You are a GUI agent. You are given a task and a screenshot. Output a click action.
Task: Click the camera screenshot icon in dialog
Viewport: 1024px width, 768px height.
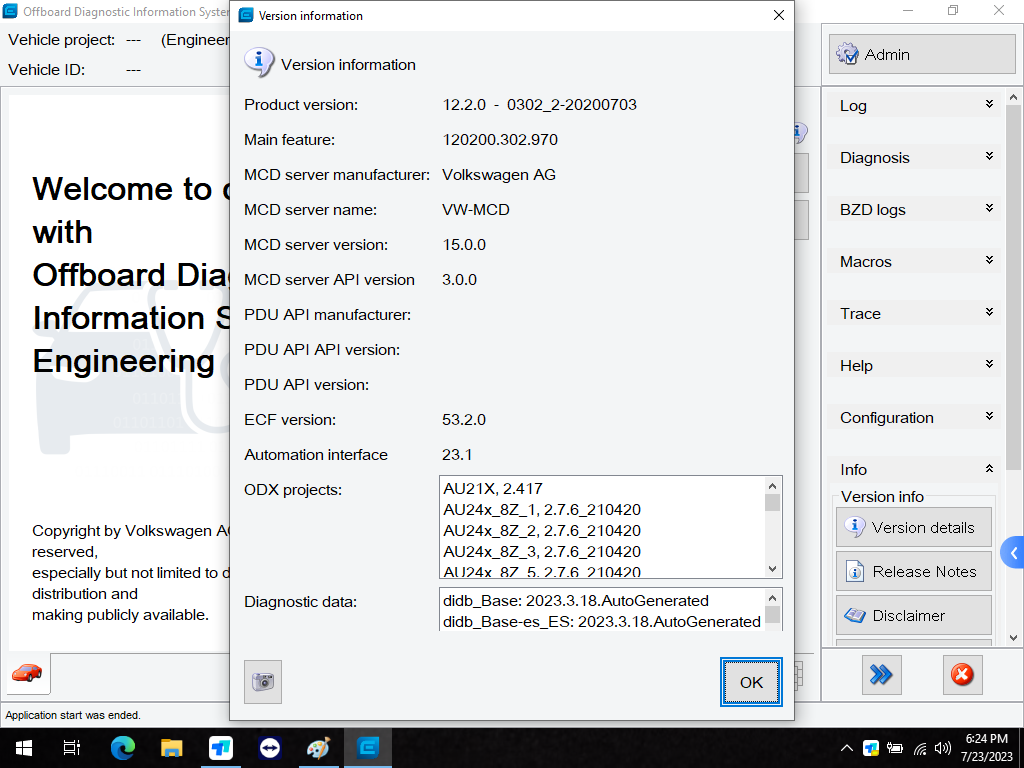point(263,682)
